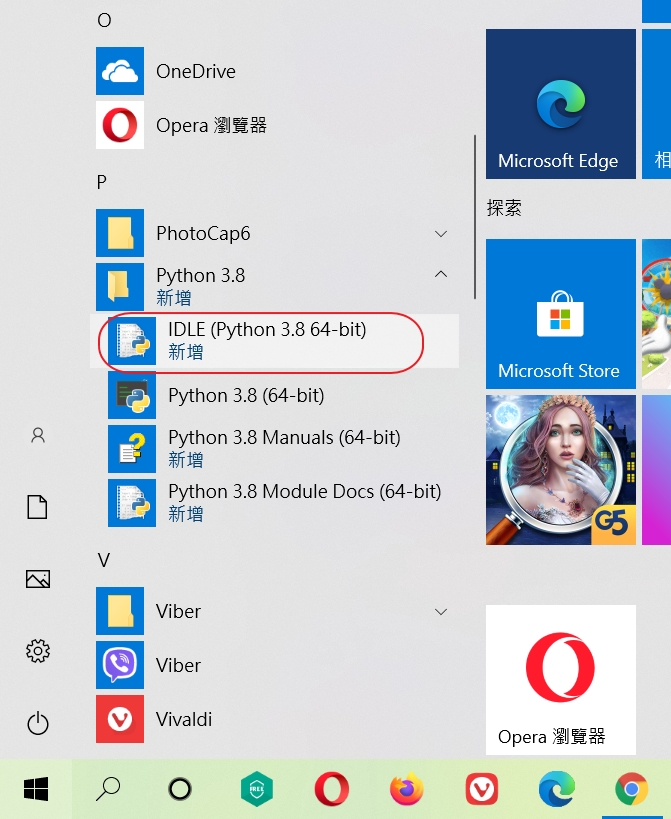Click the Viber folder icon
671x819 pixels.
[120, 611]
